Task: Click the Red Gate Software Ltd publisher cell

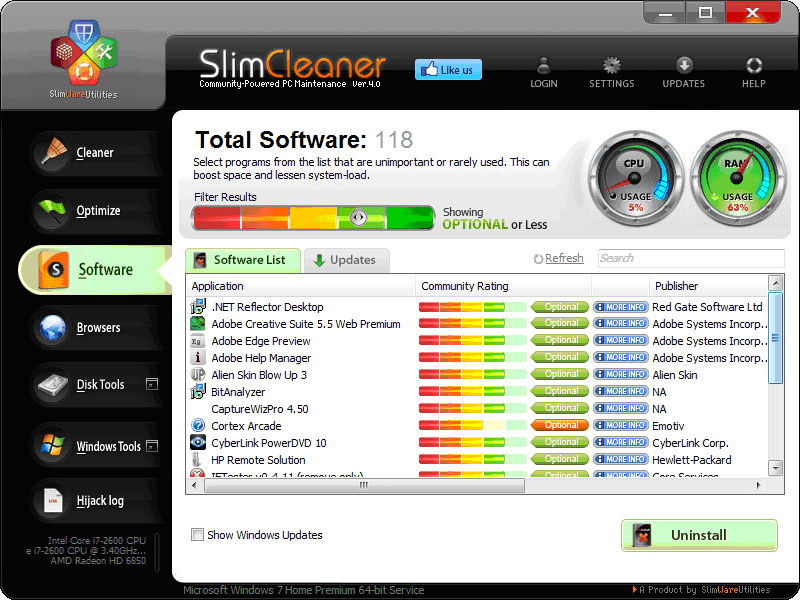Action: (x=707, y=307)
